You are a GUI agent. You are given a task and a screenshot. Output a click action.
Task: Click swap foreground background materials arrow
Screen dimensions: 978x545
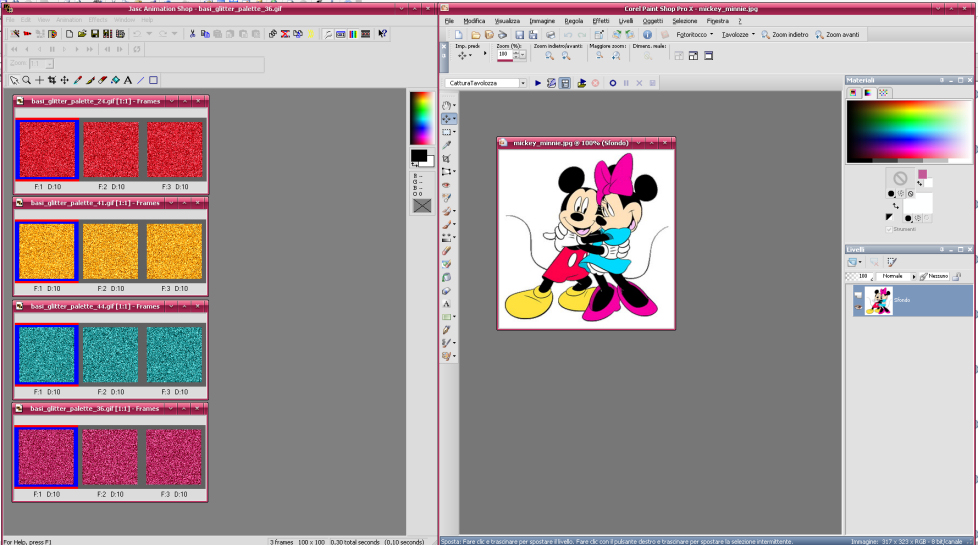896,206
